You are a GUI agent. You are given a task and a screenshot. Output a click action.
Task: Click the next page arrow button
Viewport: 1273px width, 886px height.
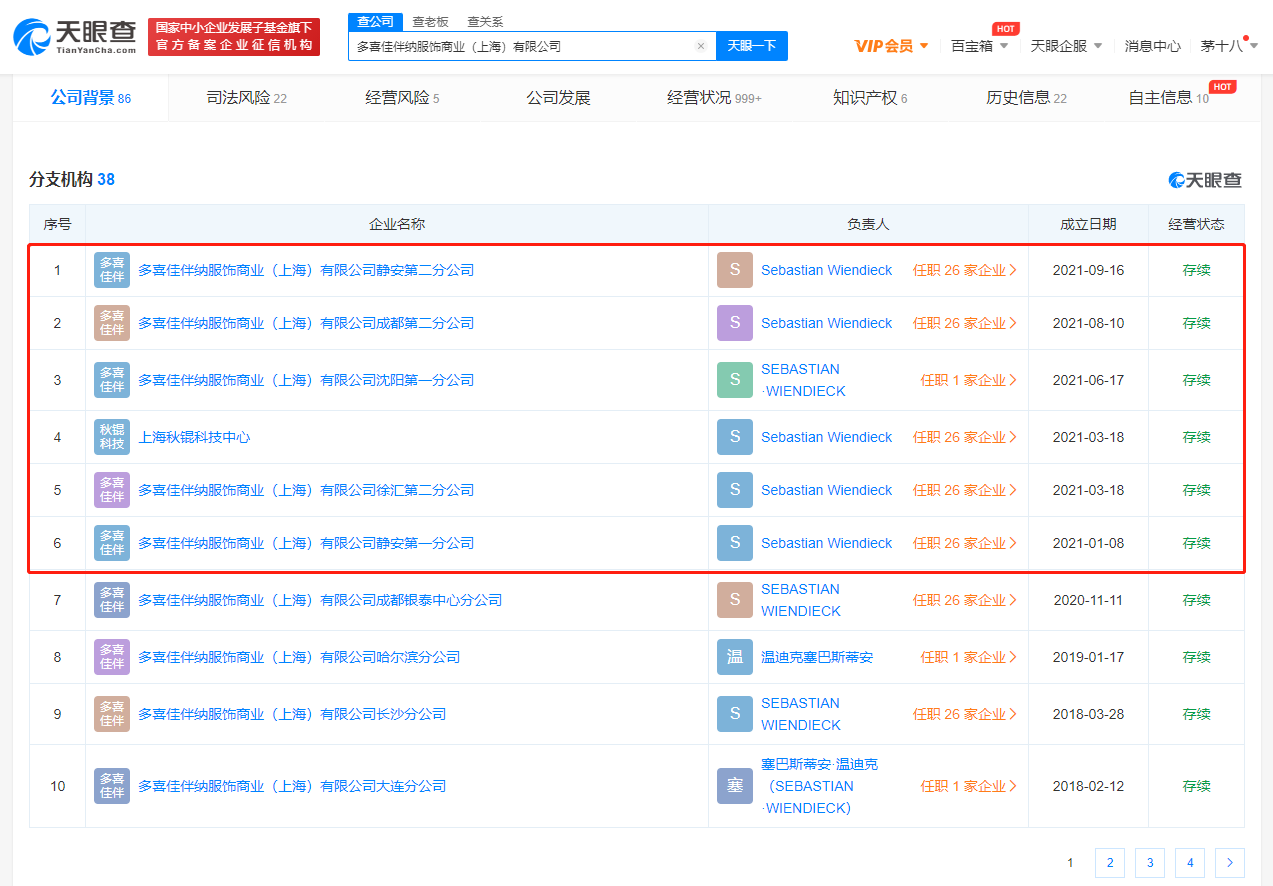click(x=1230, y=863)
